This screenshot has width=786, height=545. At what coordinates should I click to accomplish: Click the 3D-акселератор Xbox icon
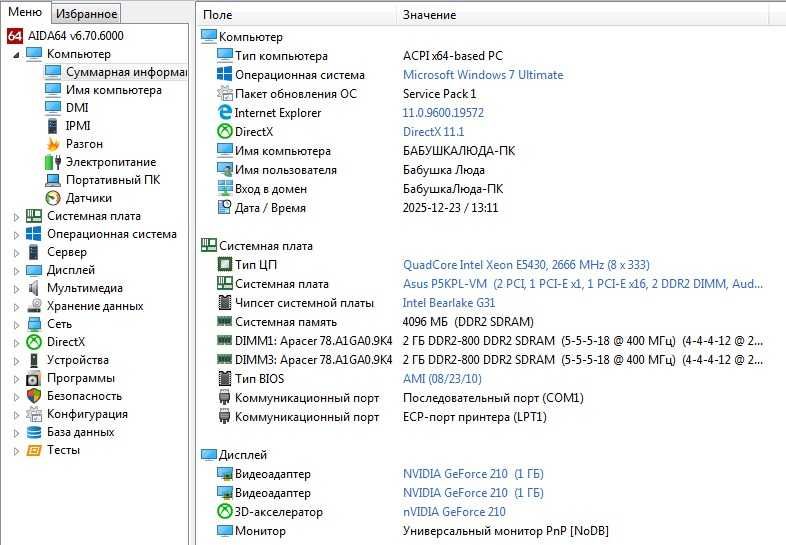coord(225,511)
